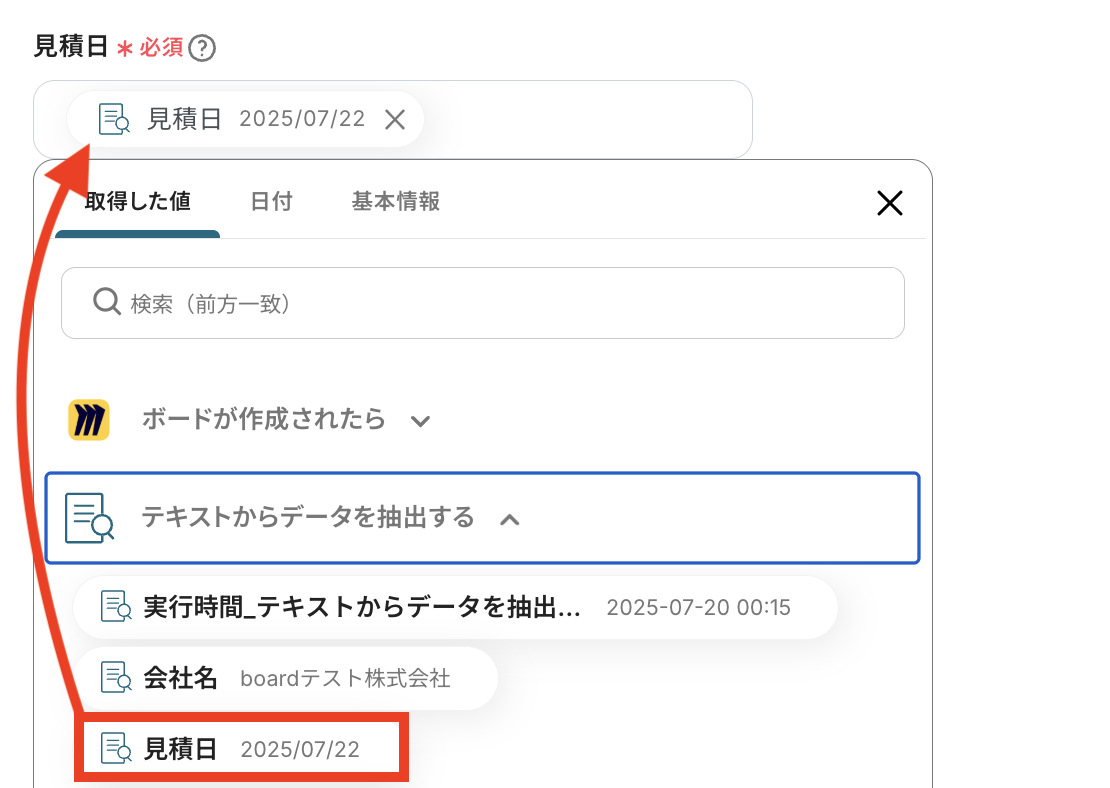Click the document icon in the 見積日 chip
The width and height of the screenshot is (1110, 788).
pos(114,120)
